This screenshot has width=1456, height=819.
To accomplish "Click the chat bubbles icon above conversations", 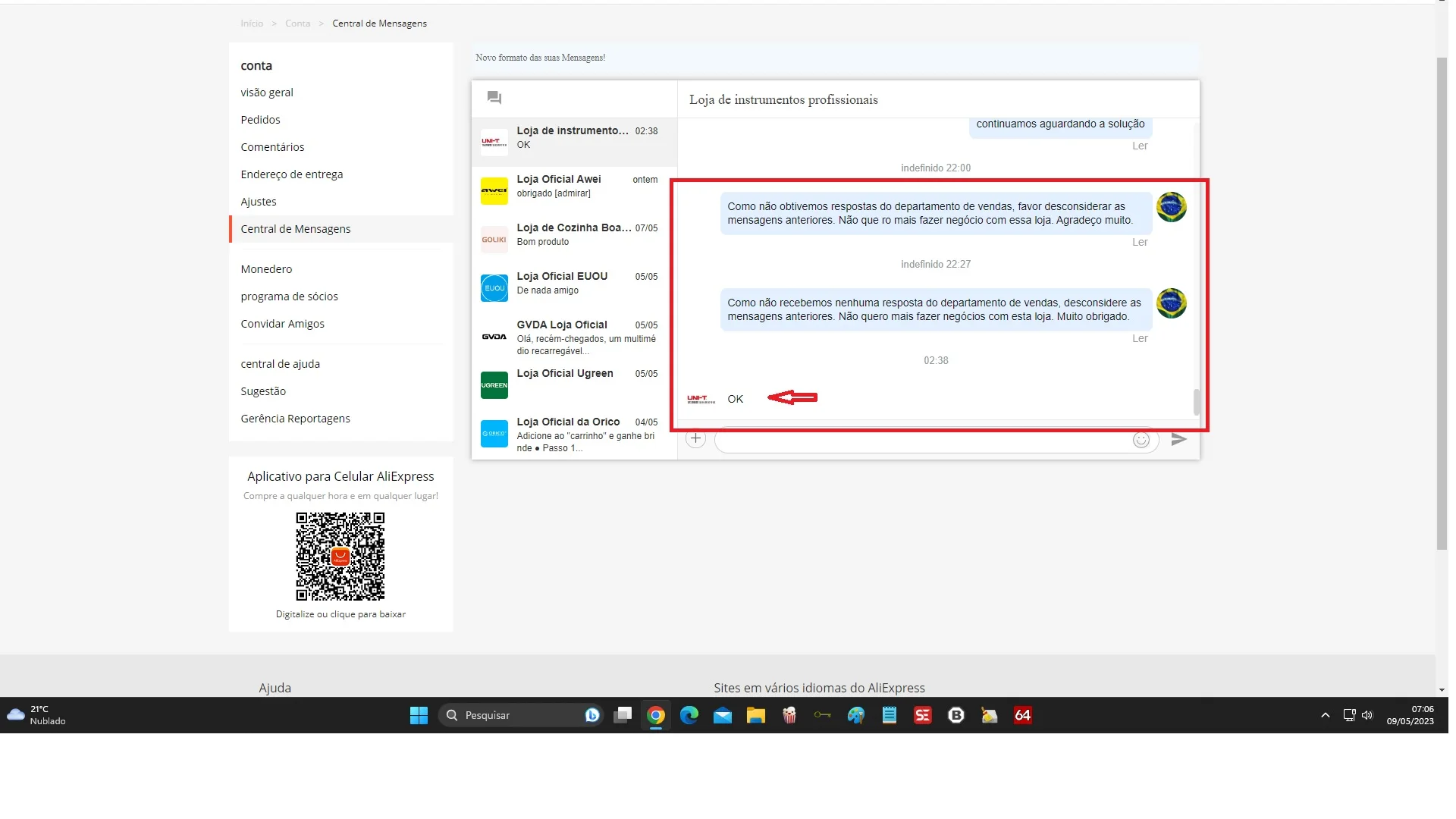I will [494, 98].
